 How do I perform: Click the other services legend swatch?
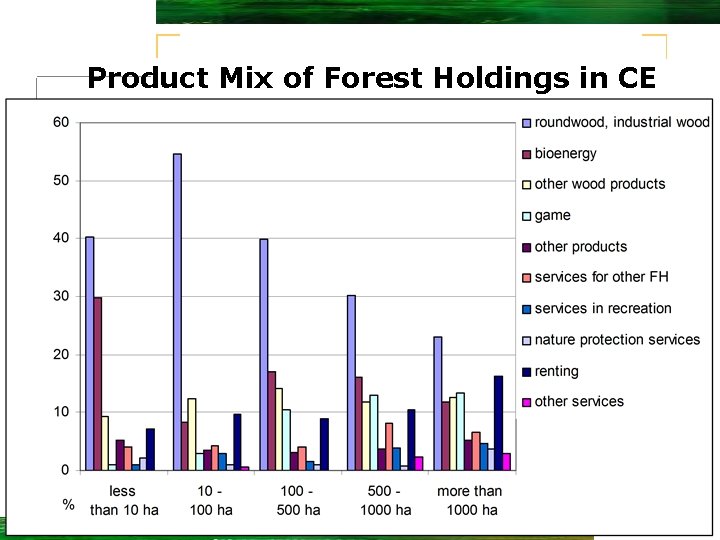(527, 402)
